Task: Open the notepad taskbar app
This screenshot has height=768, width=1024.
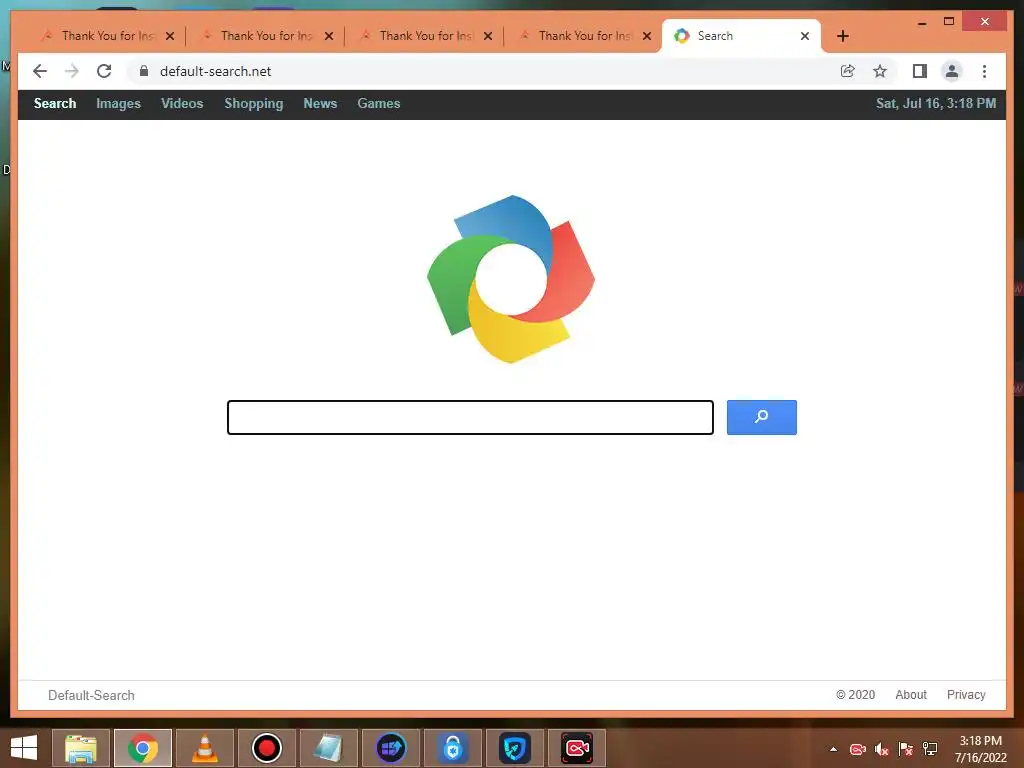Action: click(x=328, y=748)
